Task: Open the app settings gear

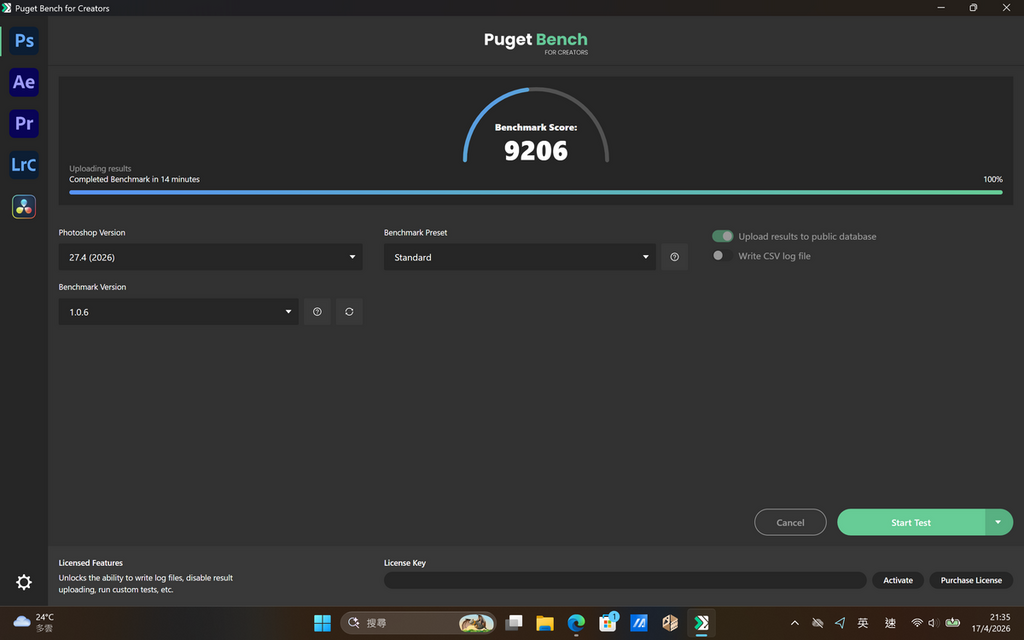Action: pos(23,582)
